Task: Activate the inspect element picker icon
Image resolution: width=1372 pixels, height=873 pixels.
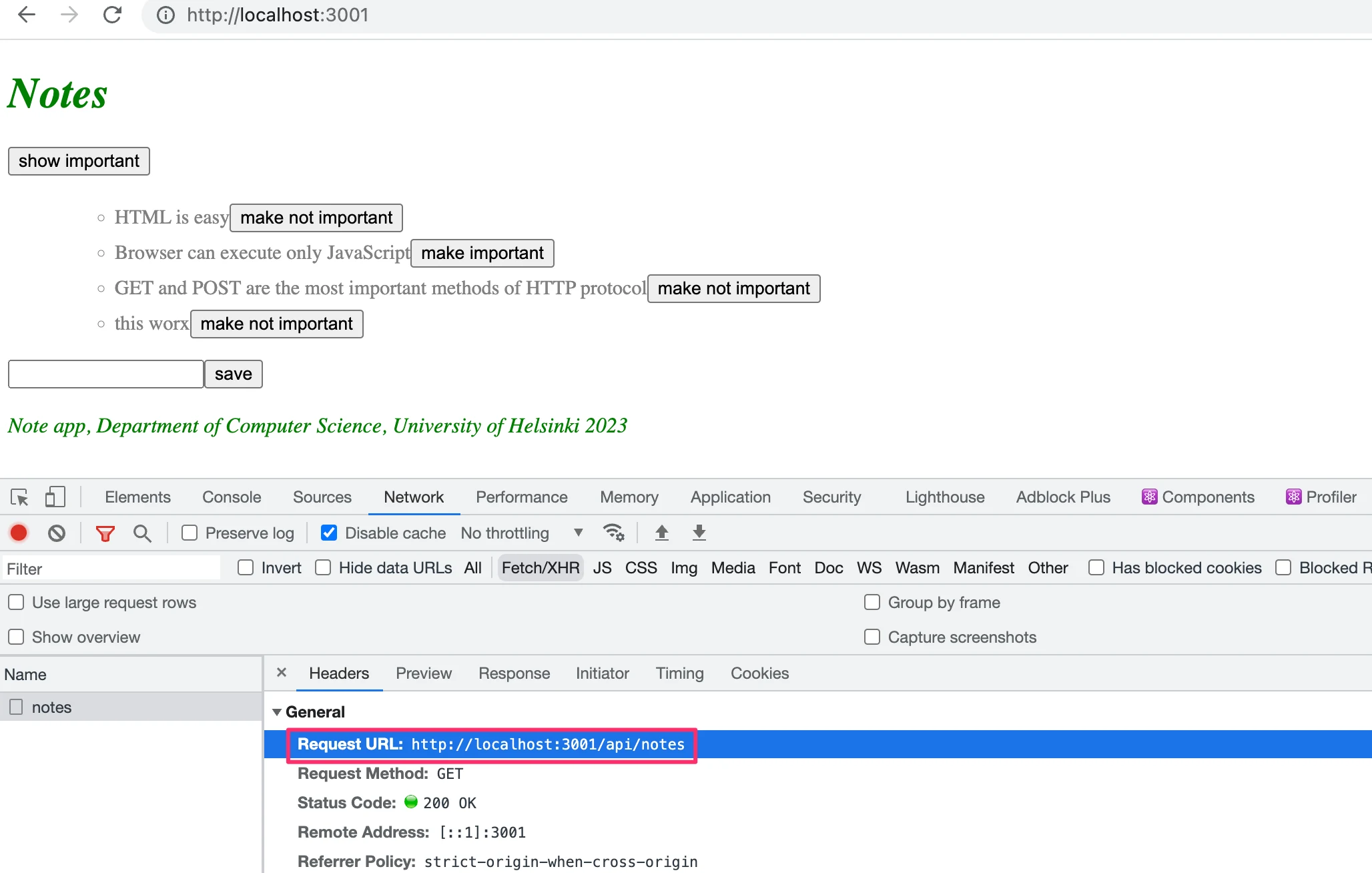Action: 19,497
